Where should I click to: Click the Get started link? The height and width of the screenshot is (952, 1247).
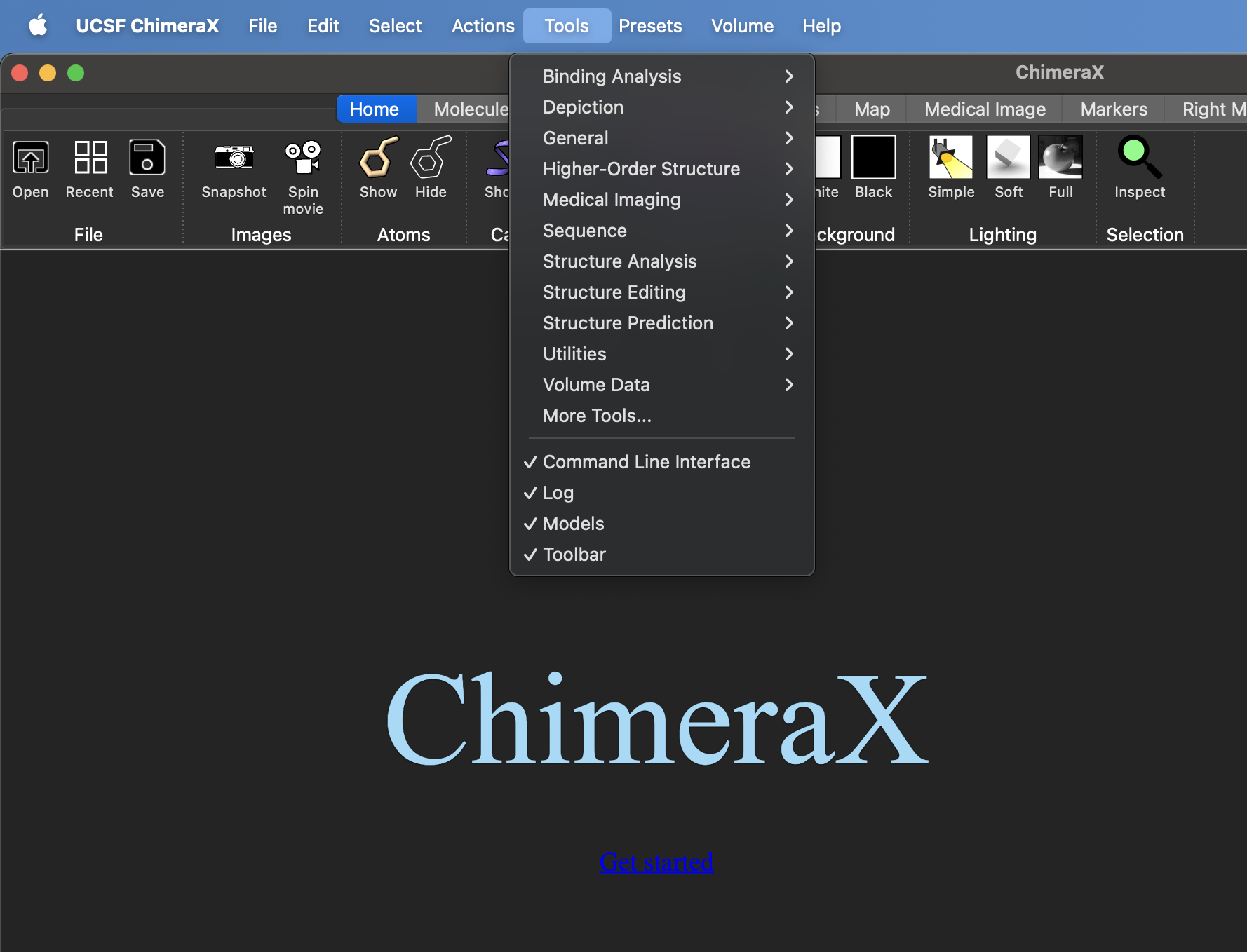(656, 862)
